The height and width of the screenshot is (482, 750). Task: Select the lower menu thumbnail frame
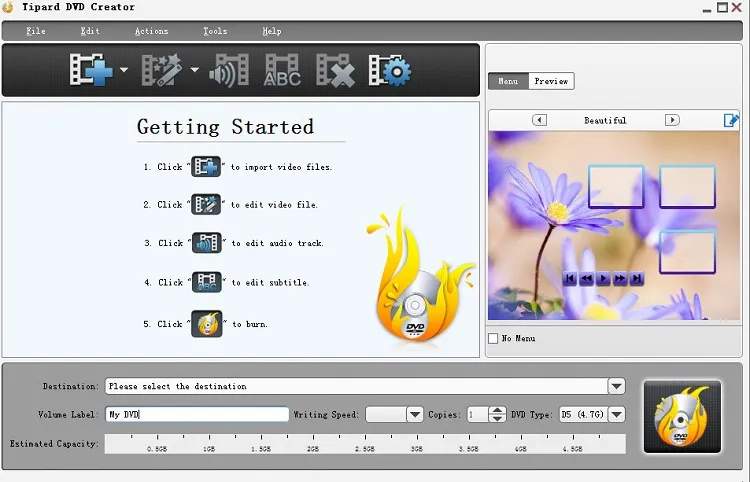(687, 252)
